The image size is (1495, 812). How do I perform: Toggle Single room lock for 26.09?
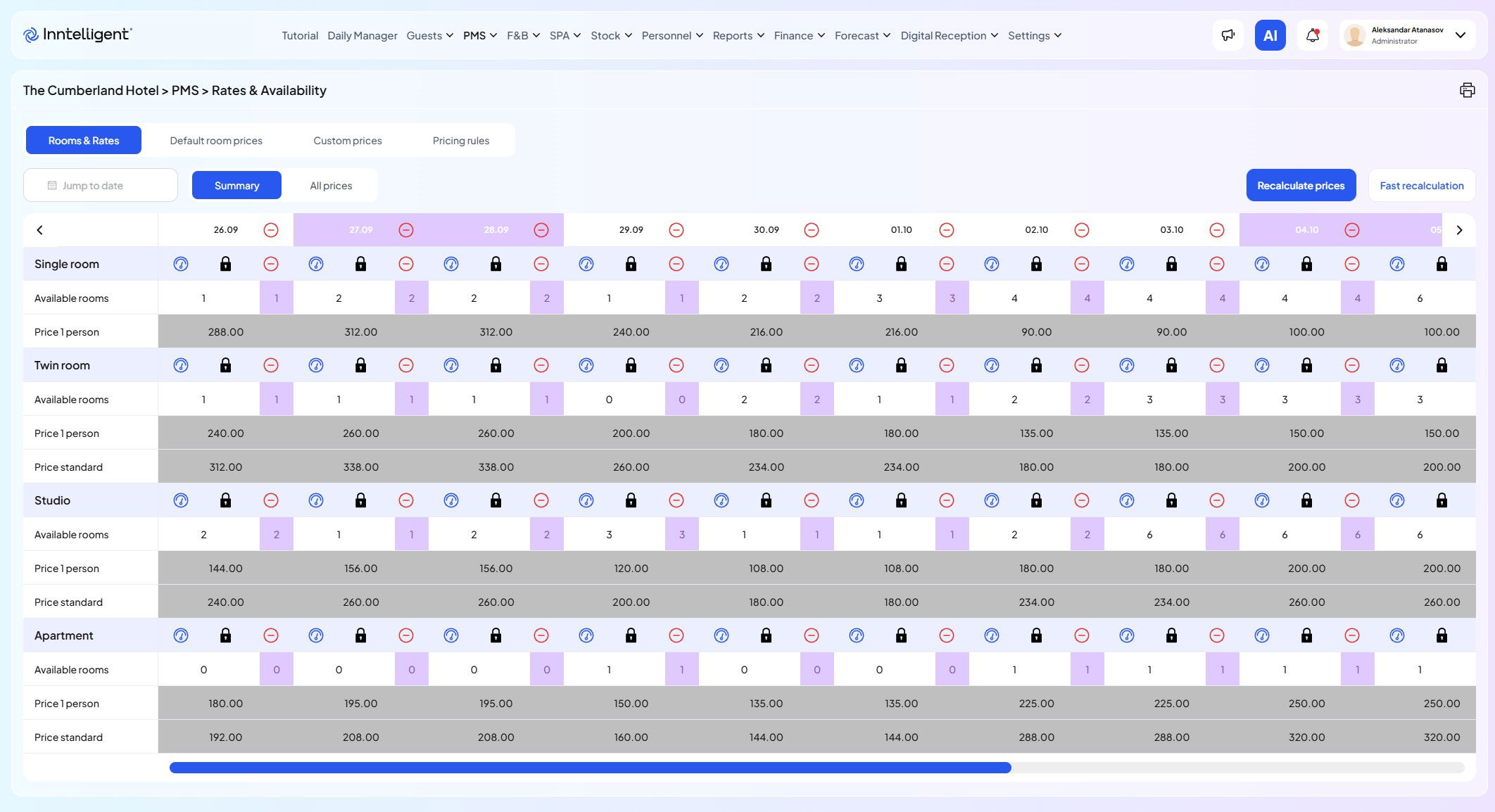[x=225, y=264]
